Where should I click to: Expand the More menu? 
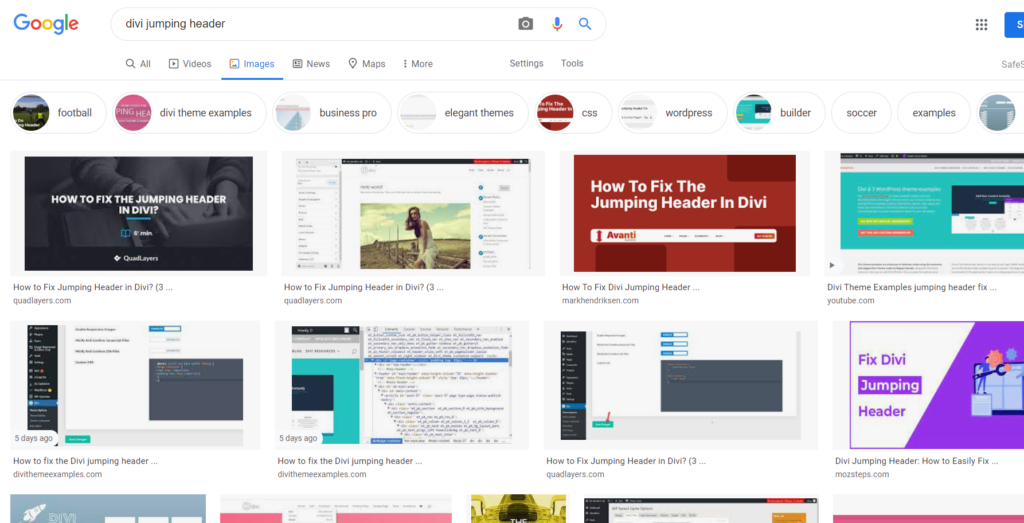tap(417, 64)
